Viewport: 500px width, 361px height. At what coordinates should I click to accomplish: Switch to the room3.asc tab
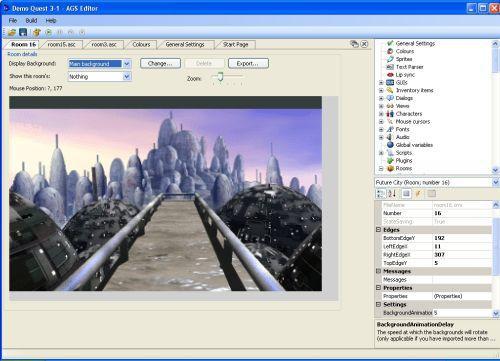pyautogui.click(x=104, y=44)
